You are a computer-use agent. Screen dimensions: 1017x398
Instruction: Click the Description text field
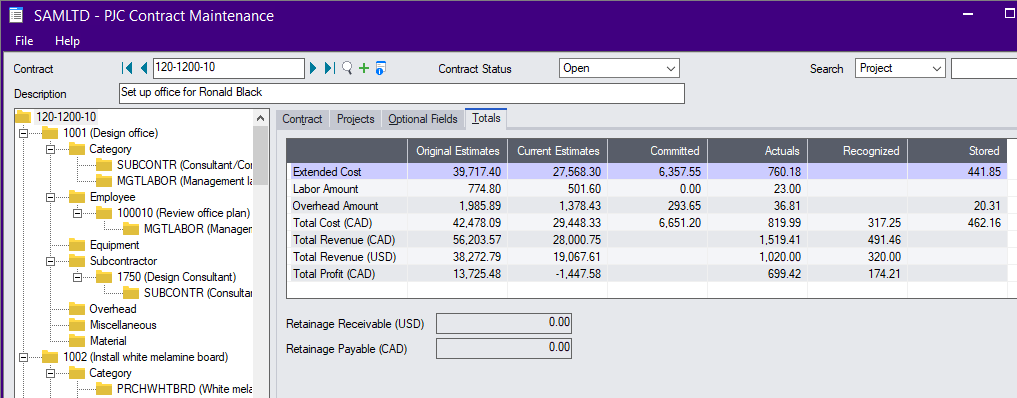[401, 93]
